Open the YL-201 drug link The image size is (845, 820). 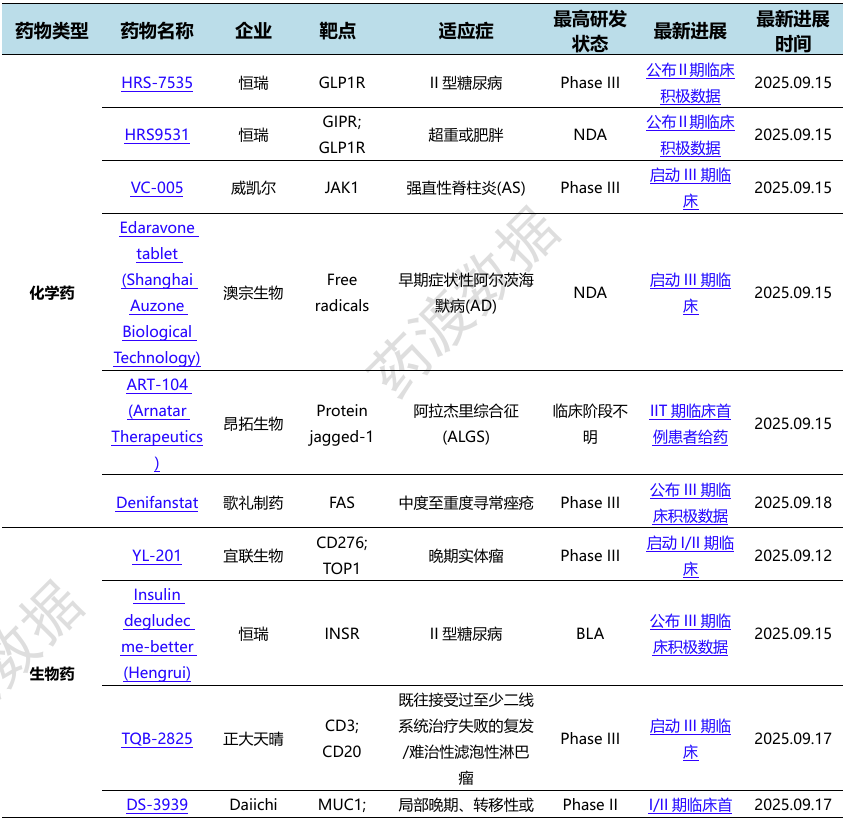pos(157,555)
